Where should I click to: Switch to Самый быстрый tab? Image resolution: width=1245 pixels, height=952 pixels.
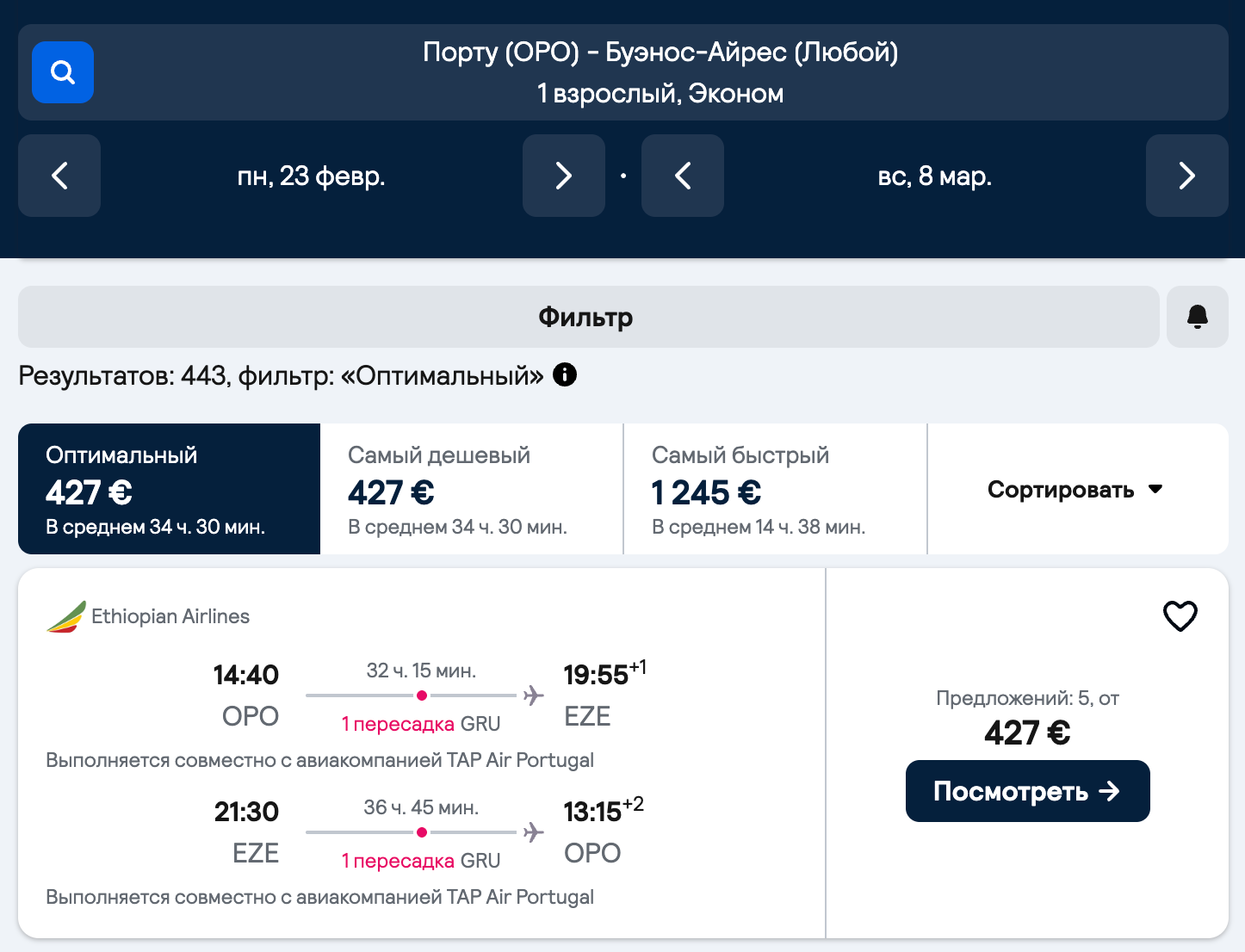[775, 489]
